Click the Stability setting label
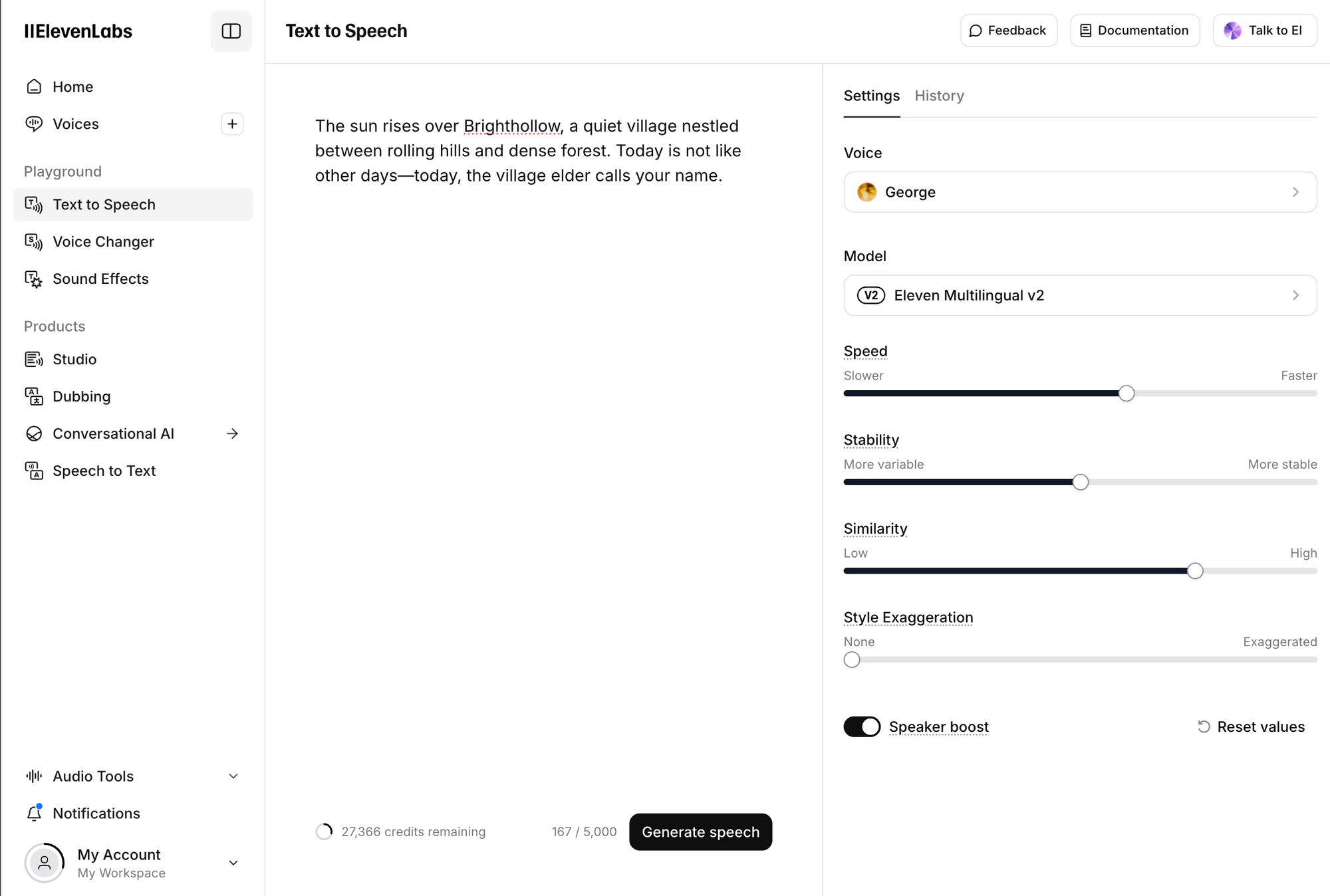This screenshot has height=896, width=1330. 871,439
